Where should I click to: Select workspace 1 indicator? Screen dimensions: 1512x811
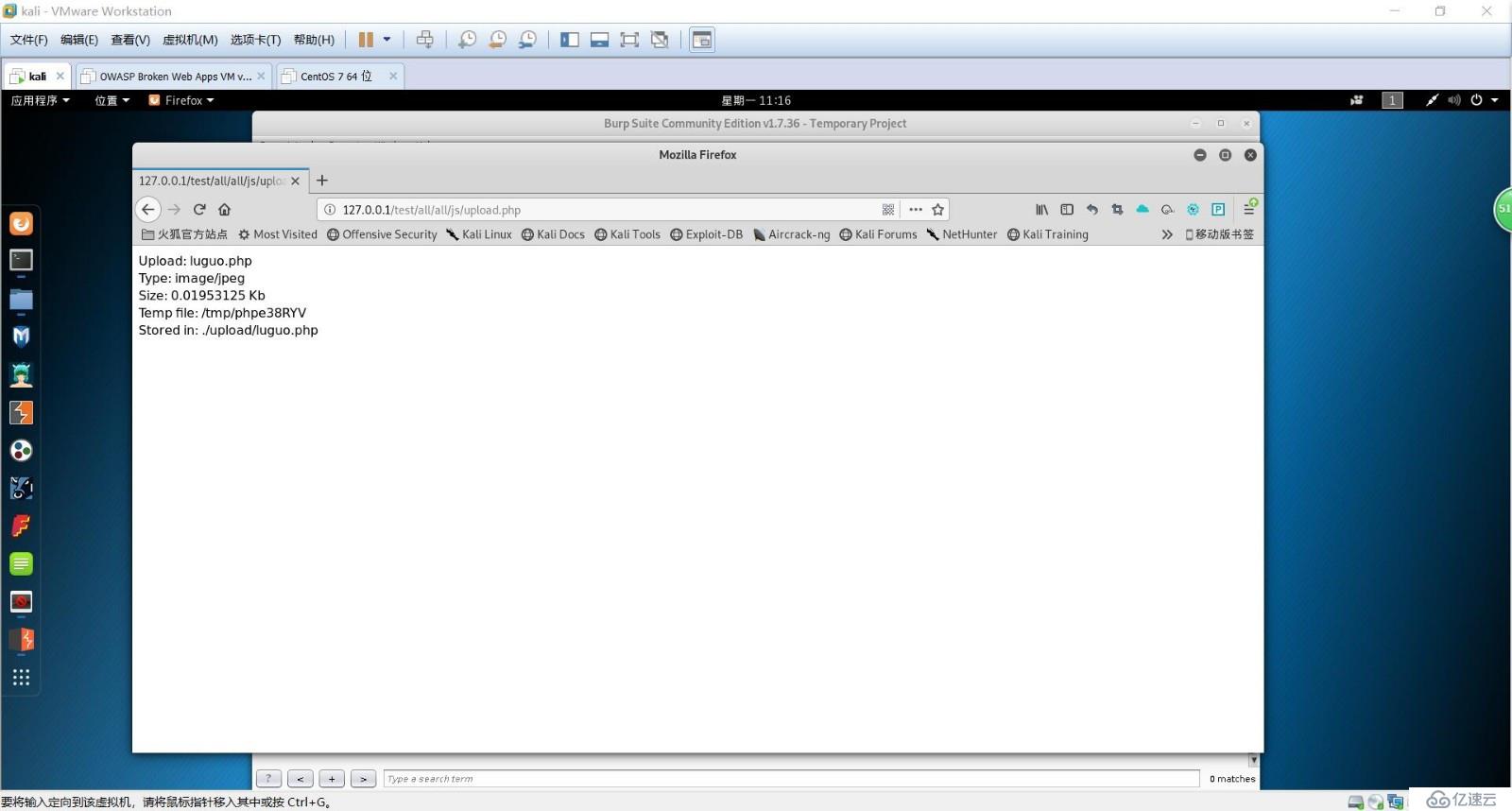1392,100
